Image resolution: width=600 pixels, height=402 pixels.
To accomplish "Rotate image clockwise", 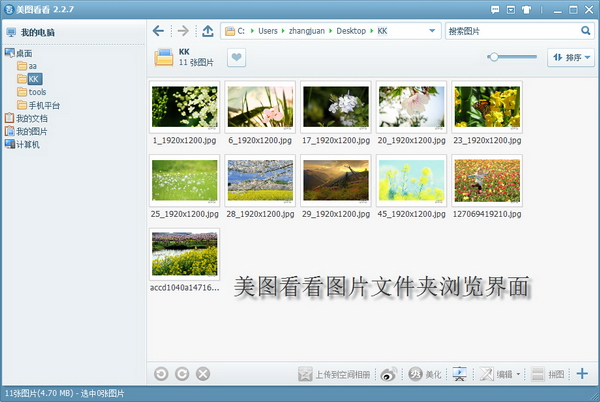I will coord(182,374).
